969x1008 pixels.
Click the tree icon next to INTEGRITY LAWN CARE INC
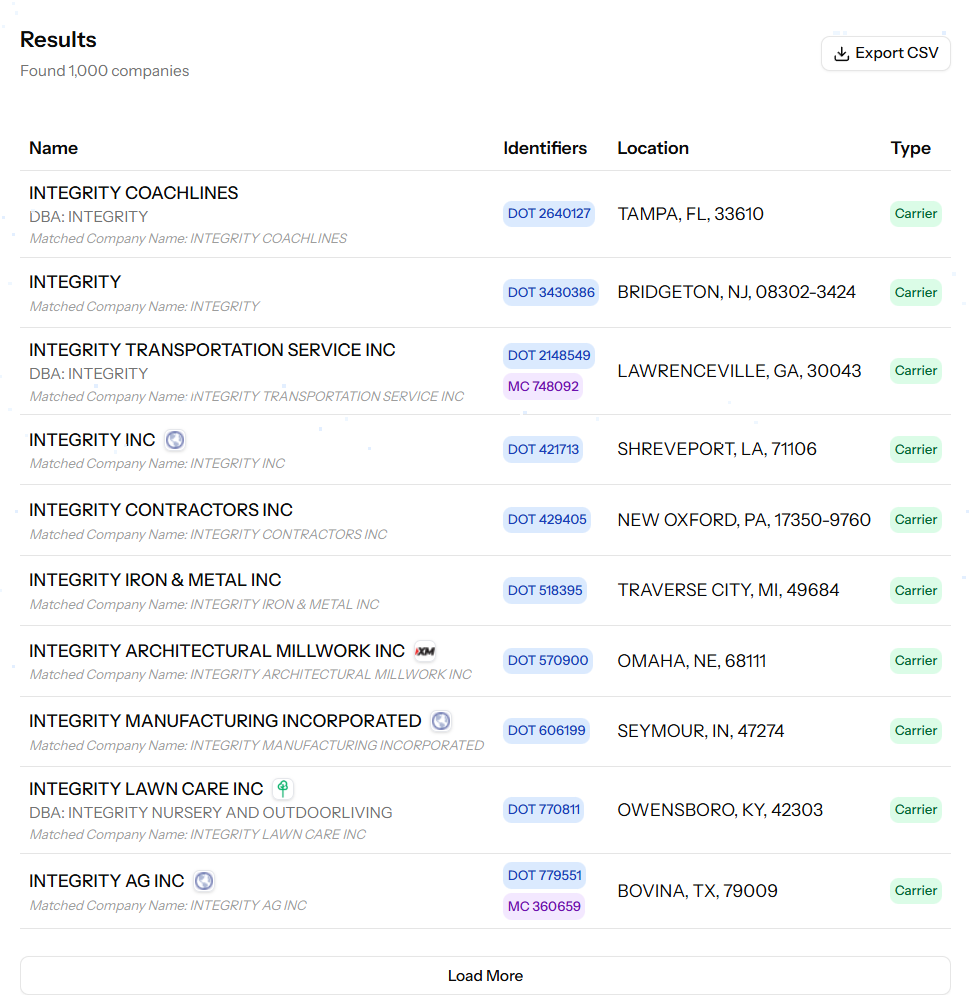283,789
